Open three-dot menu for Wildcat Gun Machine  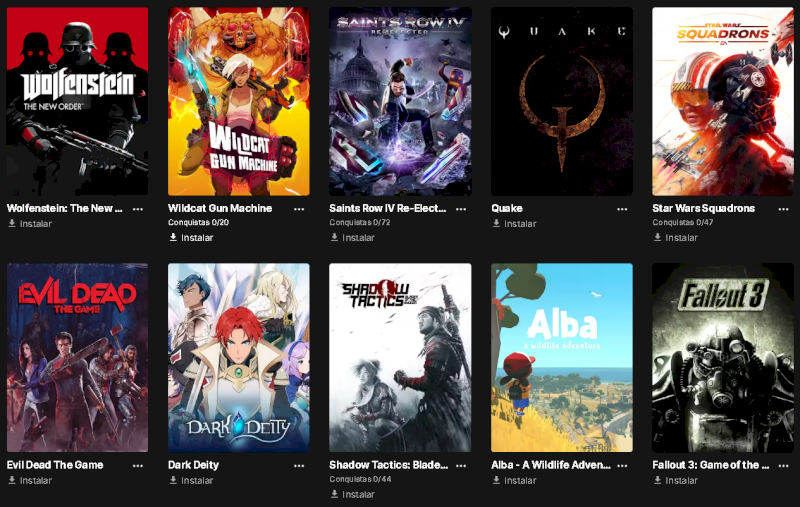(x=299, y=209)
